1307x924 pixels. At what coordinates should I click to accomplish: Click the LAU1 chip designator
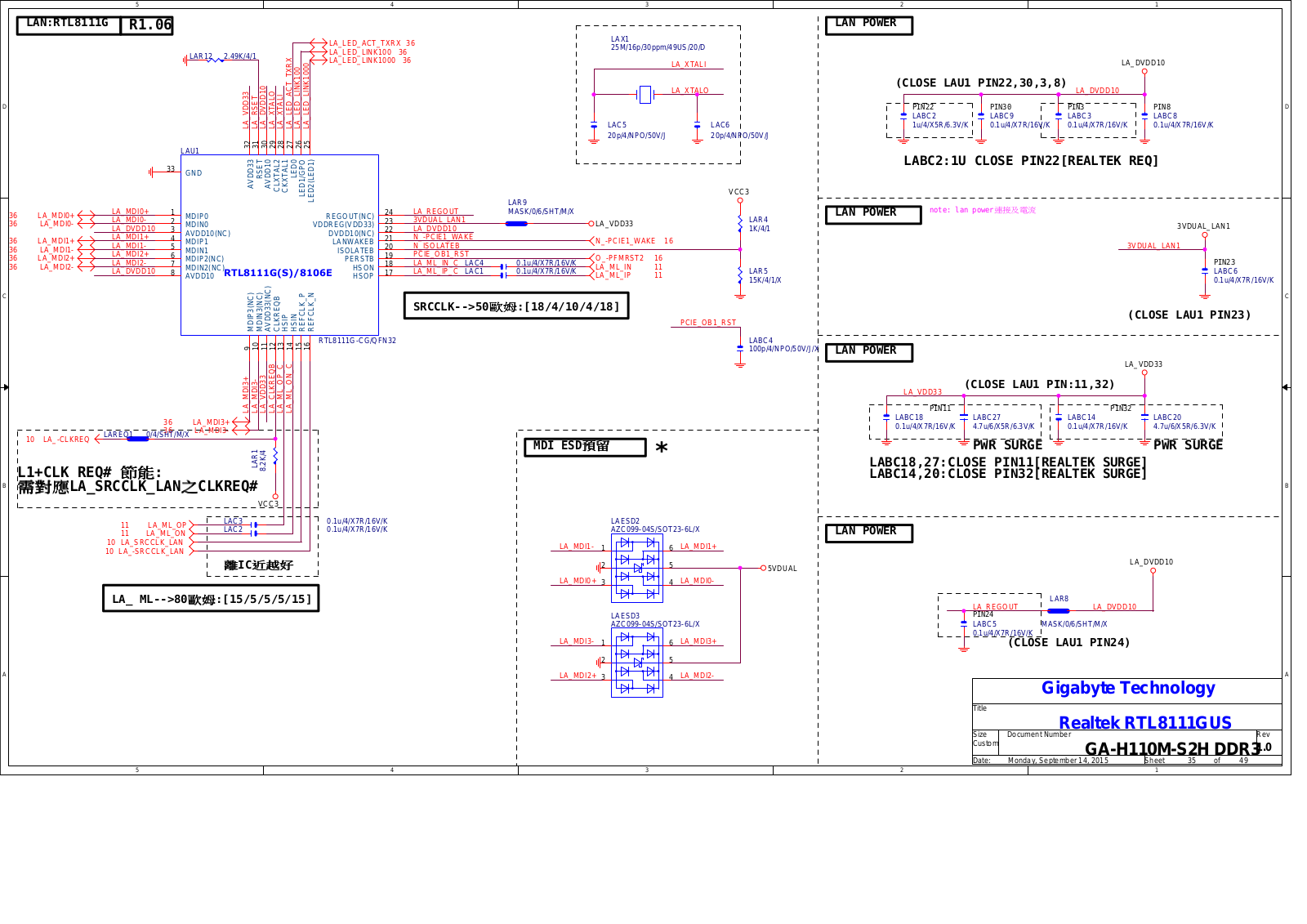tap(190, 151)
